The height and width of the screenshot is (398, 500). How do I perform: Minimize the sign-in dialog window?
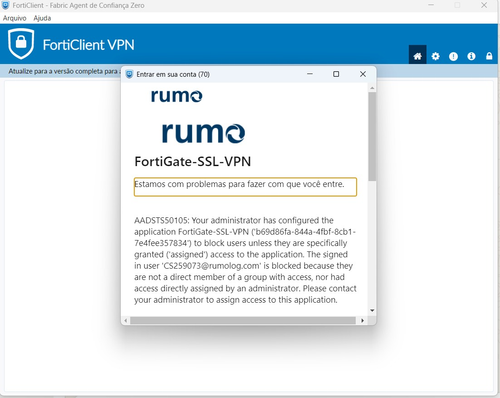point(310,74)
